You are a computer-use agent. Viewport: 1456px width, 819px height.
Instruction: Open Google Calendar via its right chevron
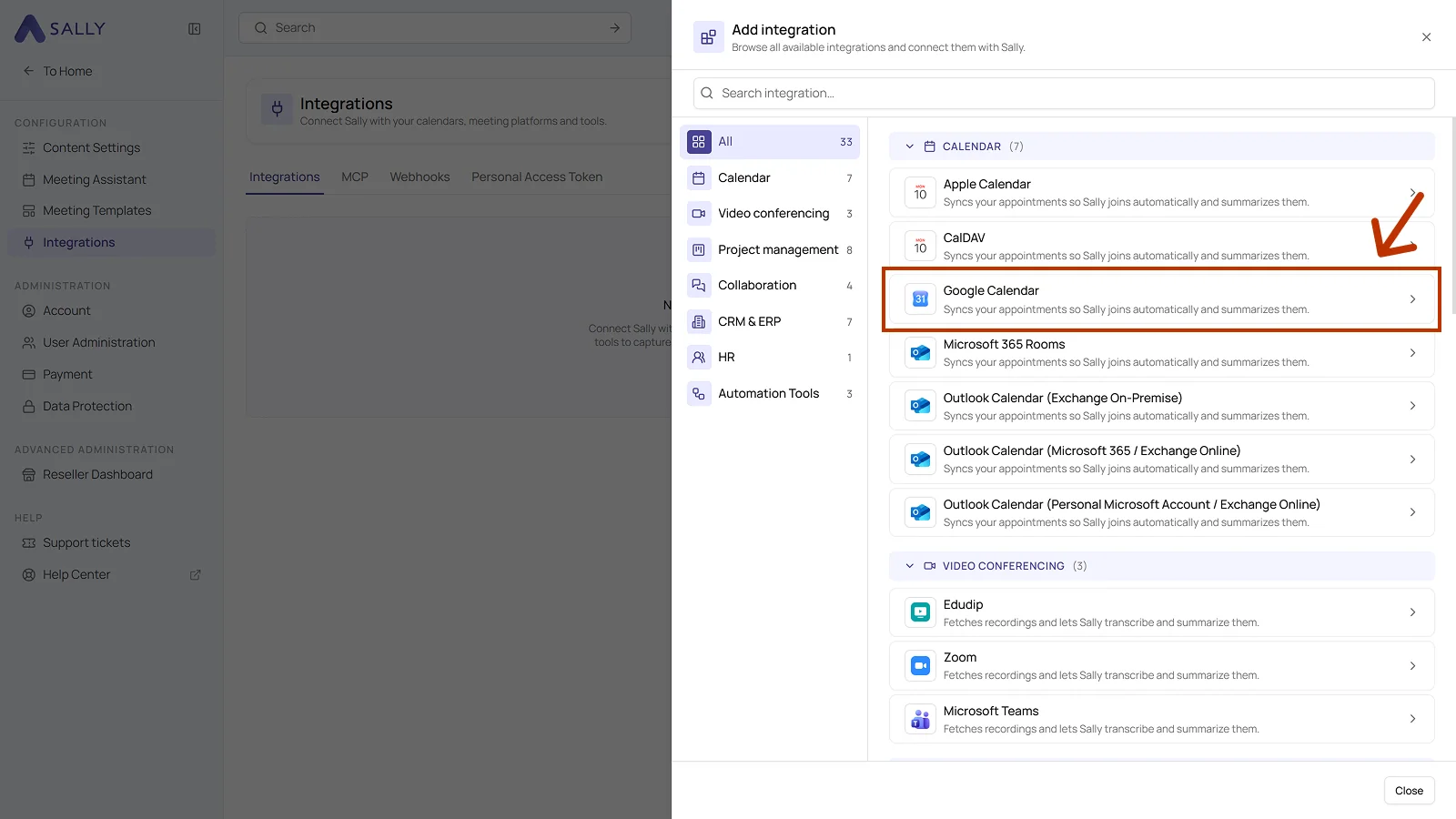click(1412, 298)
